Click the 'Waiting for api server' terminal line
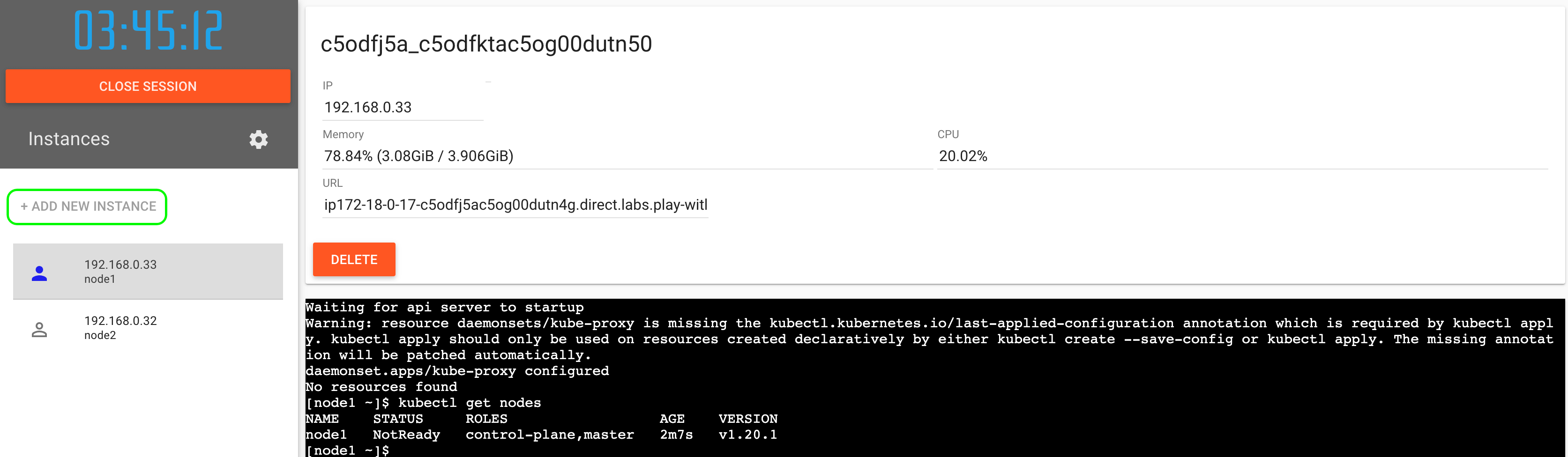Screen dimensions: 1568x457 coord(444,307)
